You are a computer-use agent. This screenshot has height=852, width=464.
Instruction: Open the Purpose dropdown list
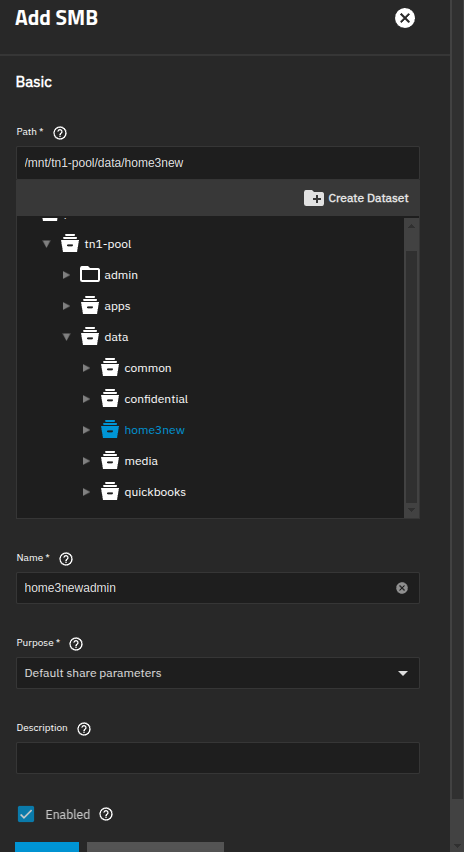[218, 673]
